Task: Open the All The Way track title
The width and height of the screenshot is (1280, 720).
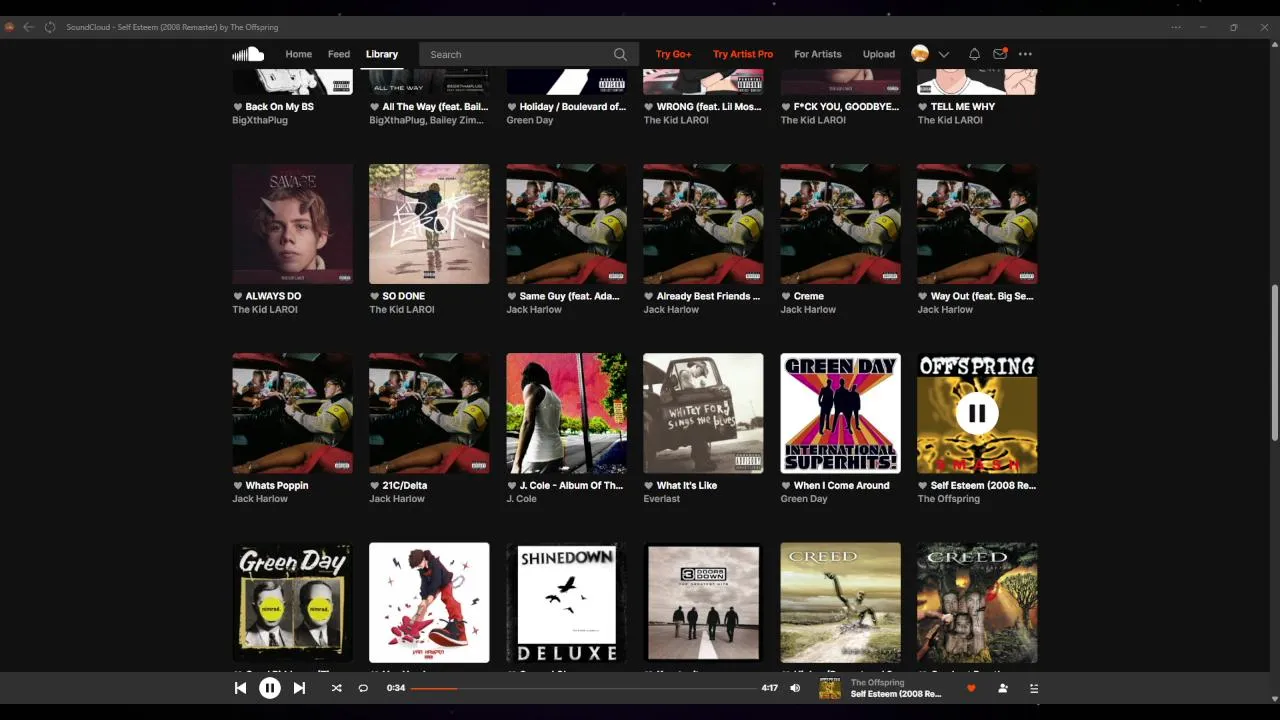Action: click(435, 107)
